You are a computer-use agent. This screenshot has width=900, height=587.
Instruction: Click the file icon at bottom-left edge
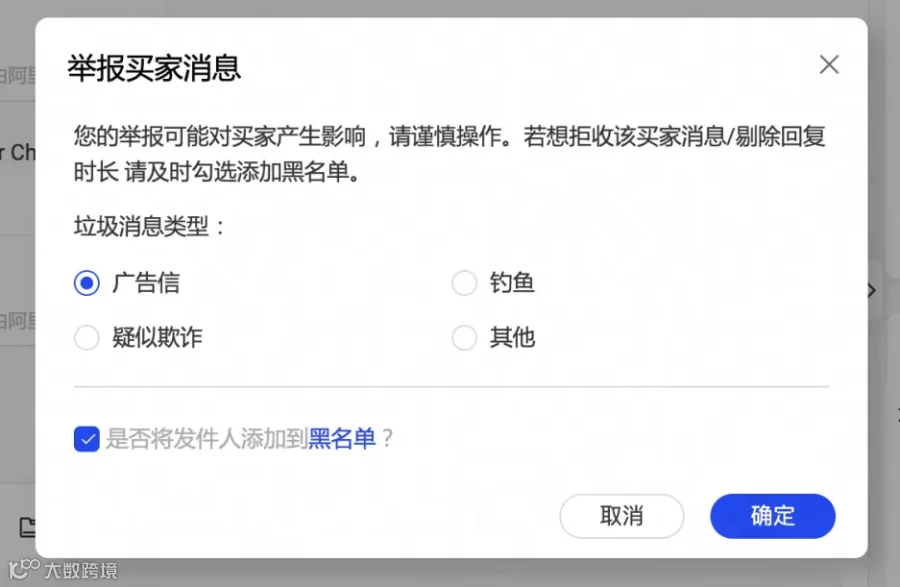tap(27, 527)
